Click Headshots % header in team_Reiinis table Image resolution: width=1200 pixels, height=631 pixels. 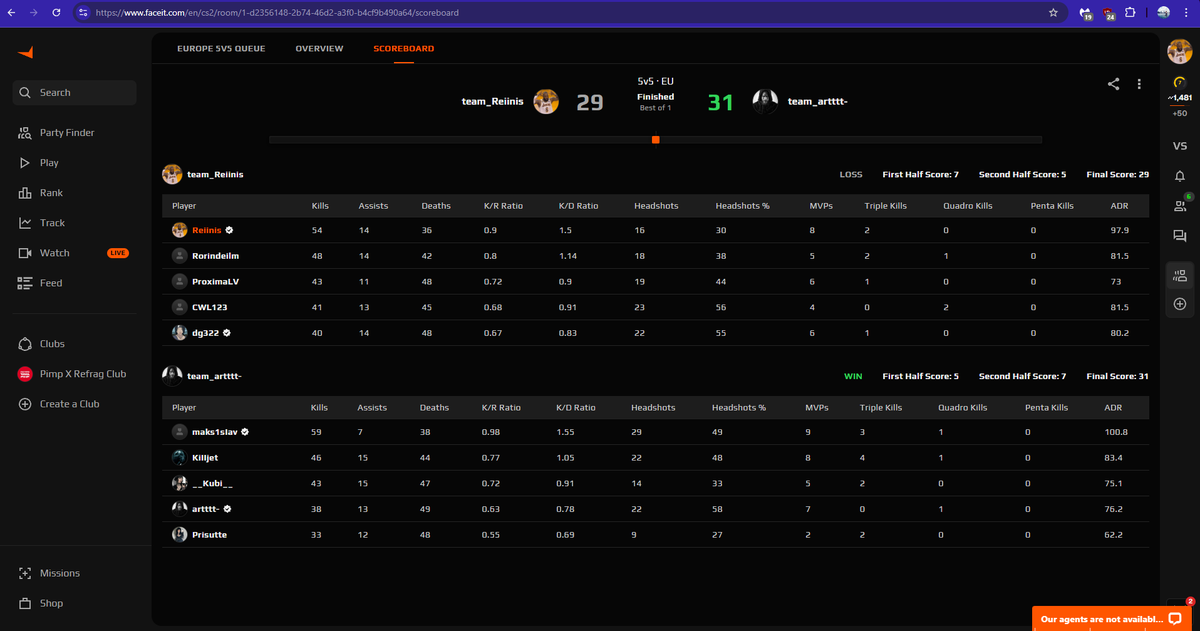click(x=742, y=206)
